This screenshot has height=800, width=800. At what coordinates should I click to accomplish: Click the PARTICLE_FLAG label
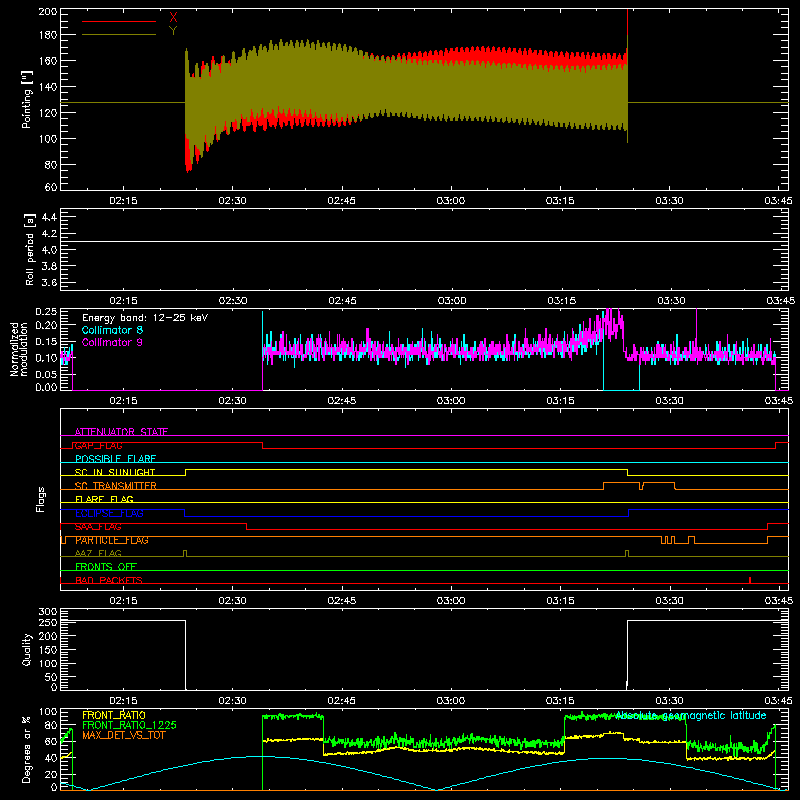coord(112,540)
